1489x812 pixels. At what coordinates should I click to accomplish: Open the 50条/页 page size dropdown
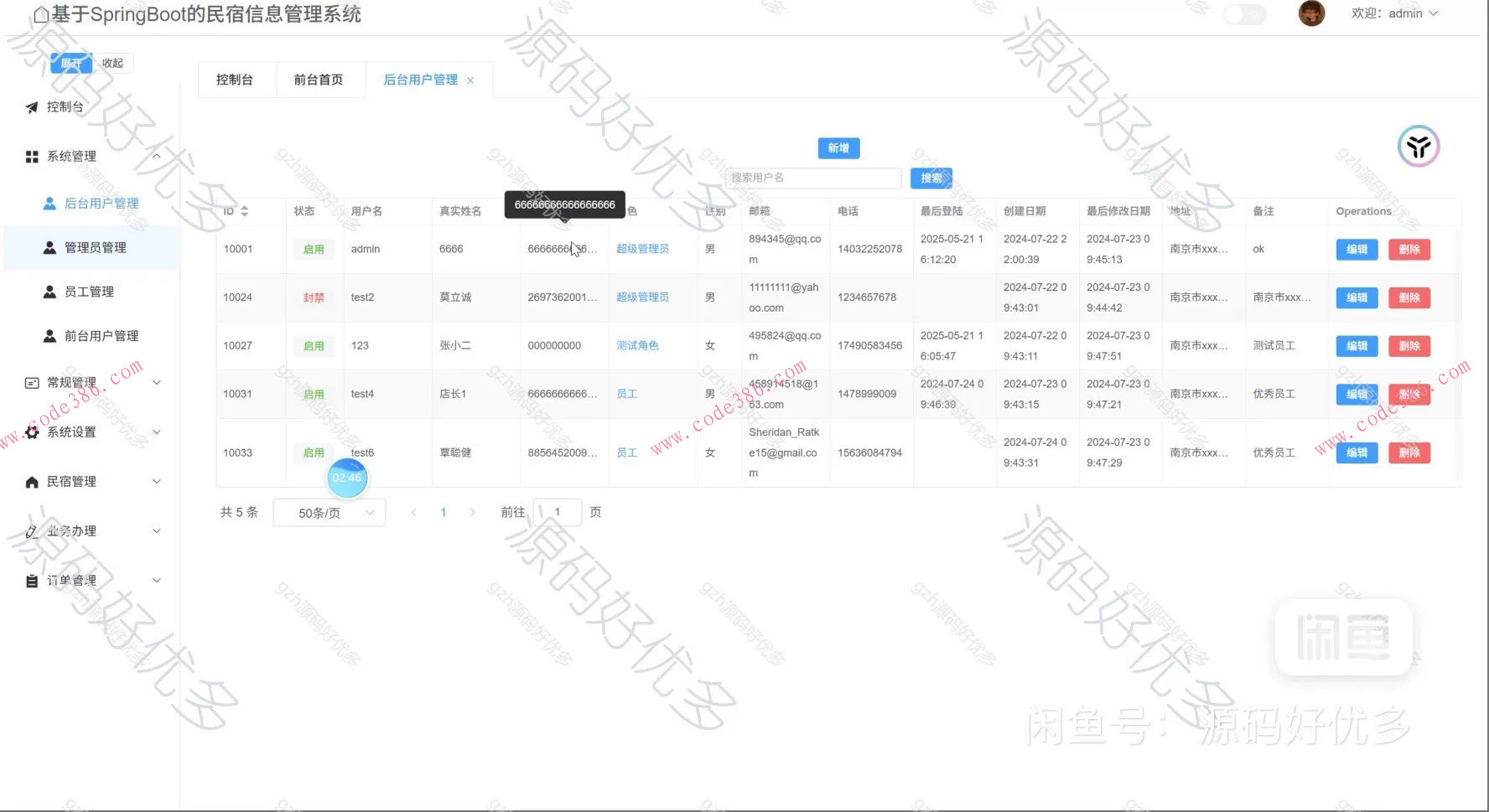coord(329,513)
